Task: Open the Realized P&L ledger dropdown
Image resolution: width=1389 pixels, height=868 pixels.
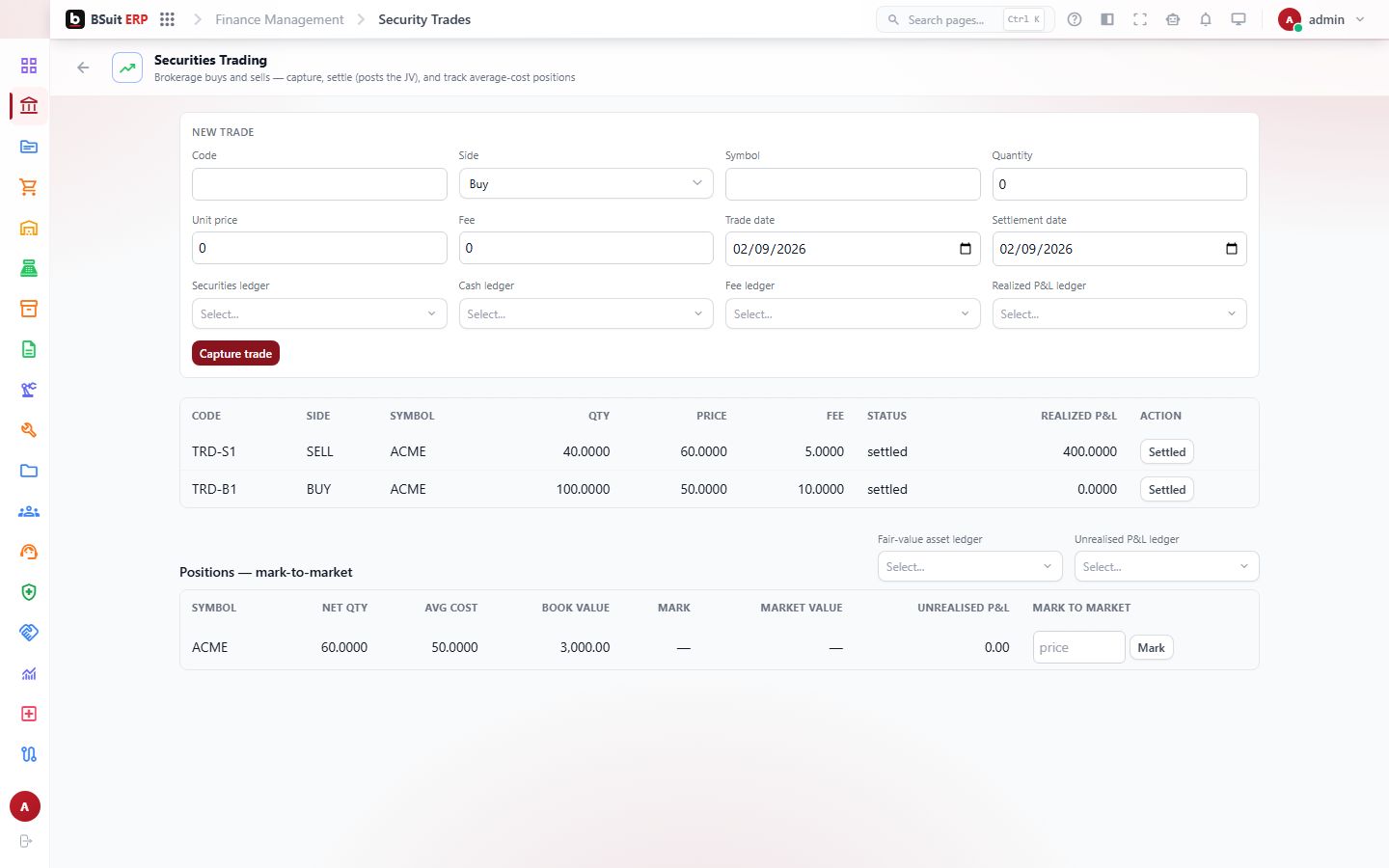Action: point(1119,313)
